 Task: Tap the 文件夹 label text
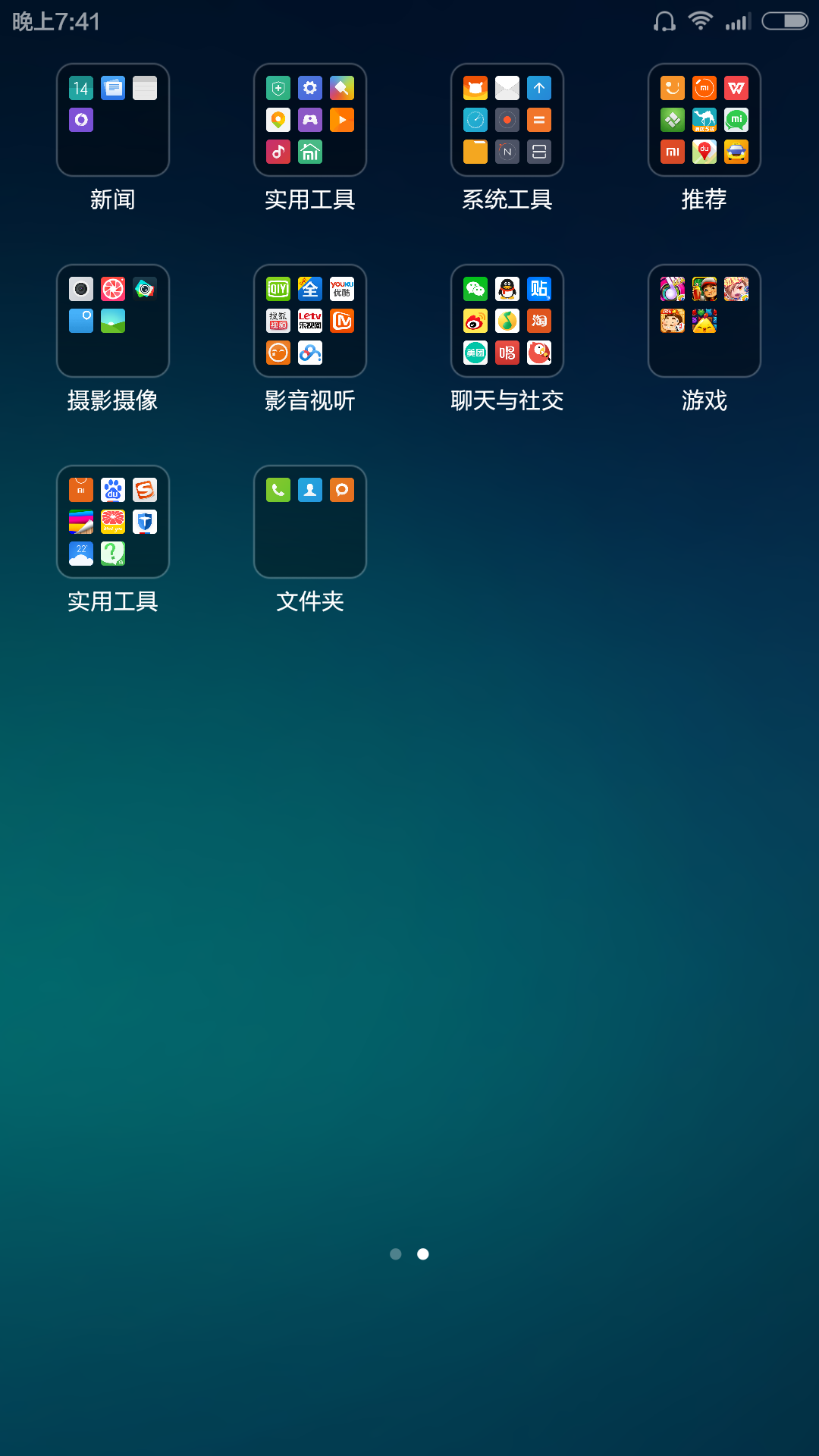pos(310,601)
